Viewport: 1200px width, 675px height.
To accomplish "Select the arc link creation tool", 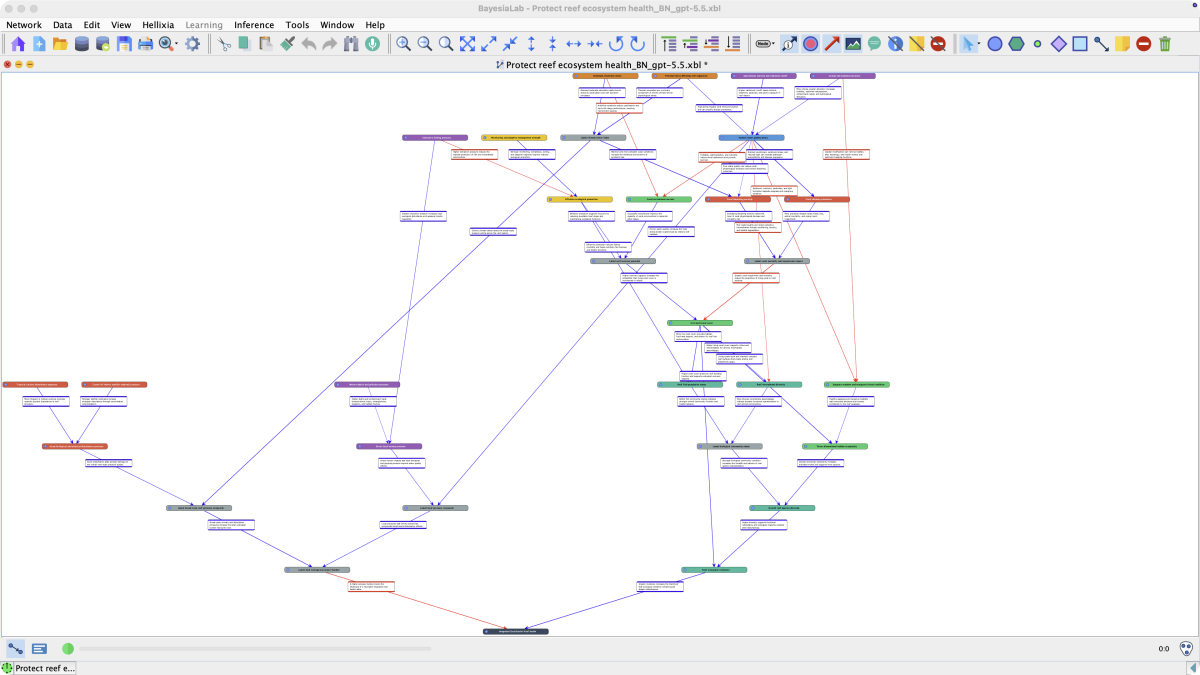I will click(x=1101, y=44).
